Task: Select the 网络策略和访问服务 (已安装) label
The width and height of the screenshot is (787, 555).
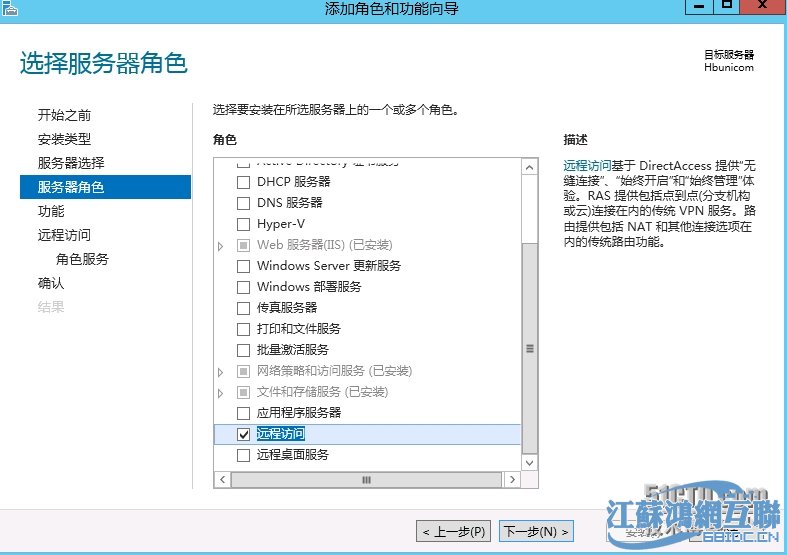Action: 334,371
